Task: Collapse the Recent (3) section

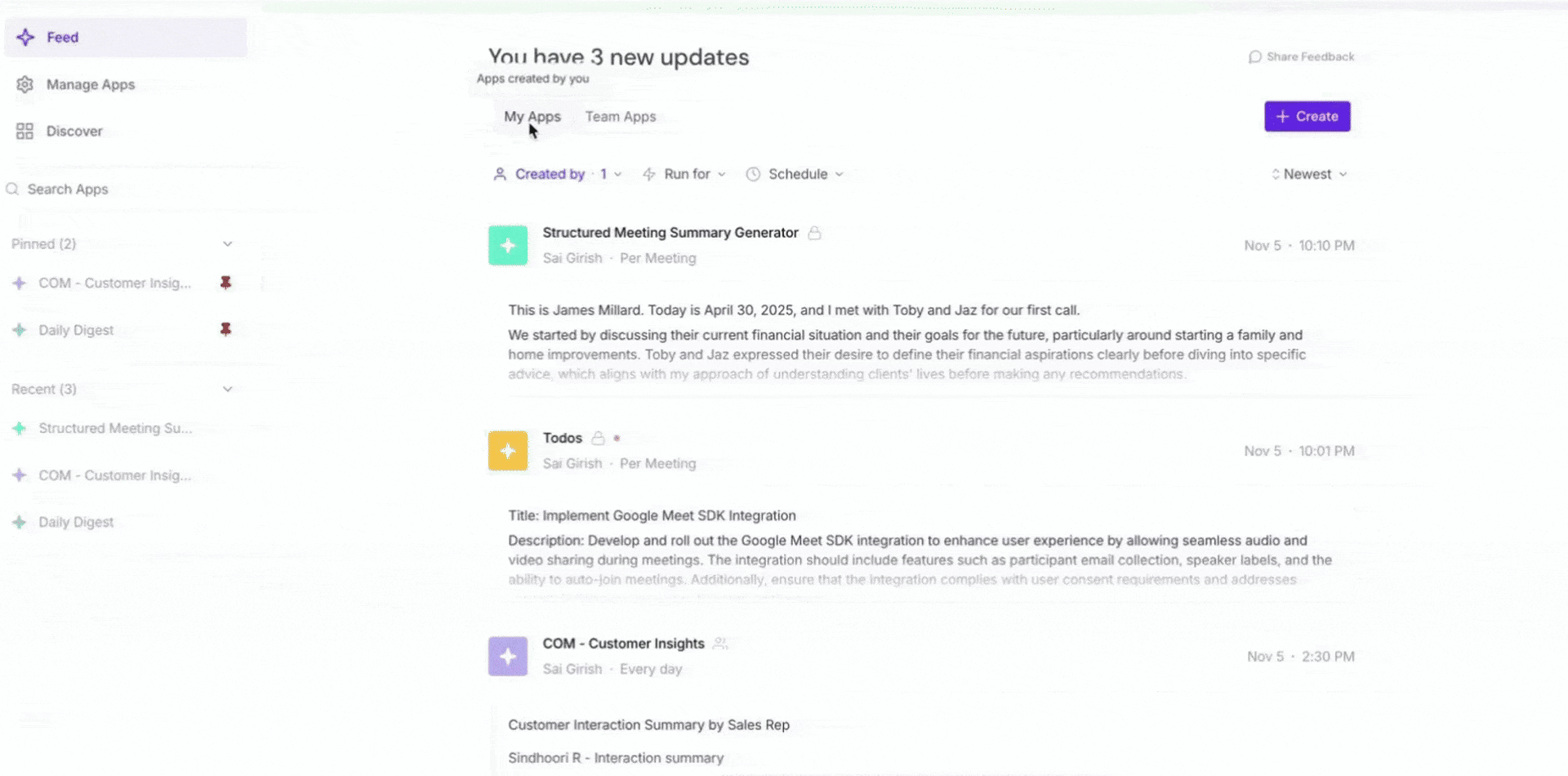Action: [x=228, y=390]
